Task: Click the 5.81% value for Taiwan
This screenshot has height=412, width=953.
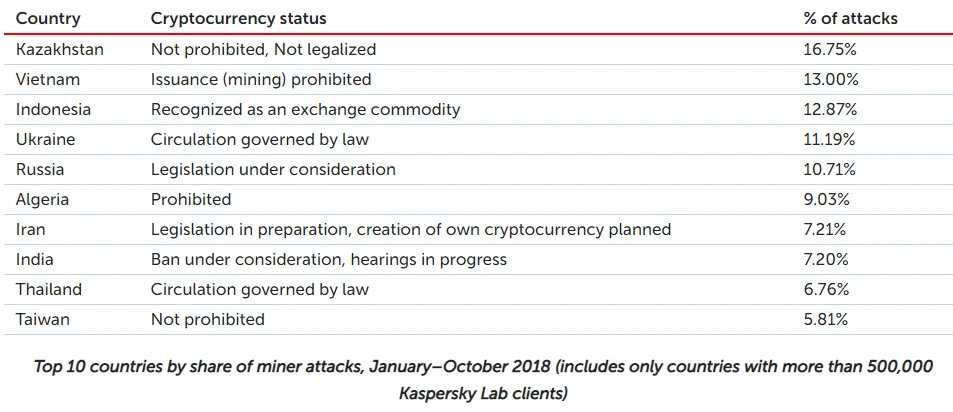Action: click(x=827, y=319)
